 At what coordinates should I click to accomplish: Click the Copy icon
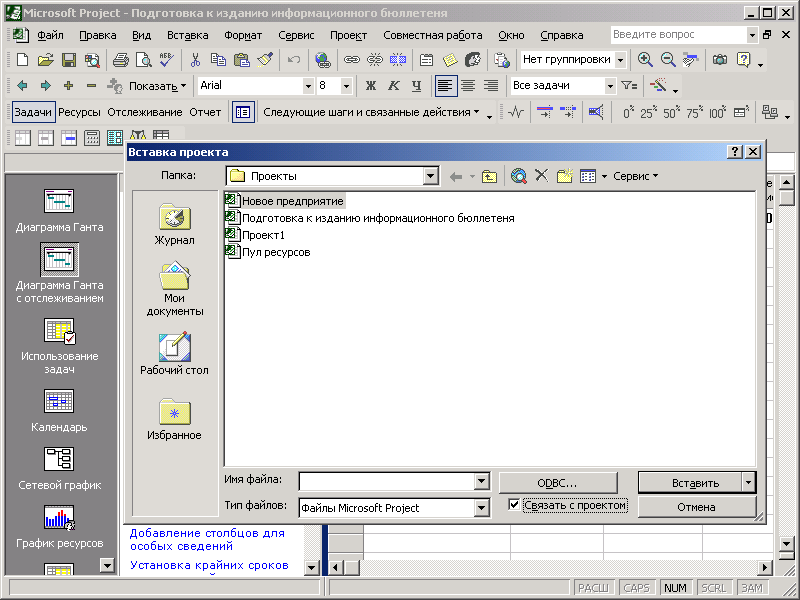pyautogui.click(x=218, y=60)
